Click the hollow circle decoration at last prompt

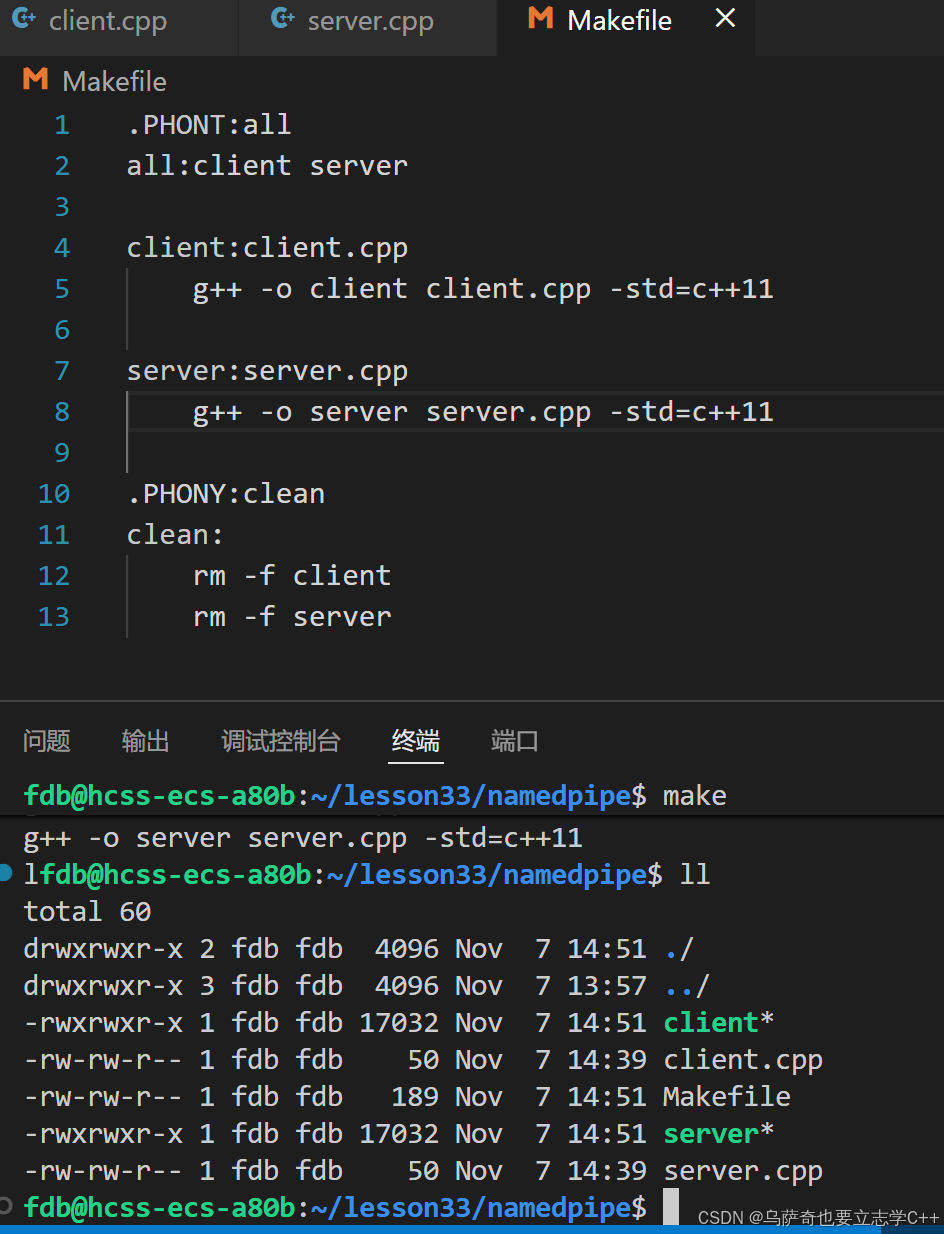coord(7,1204)
